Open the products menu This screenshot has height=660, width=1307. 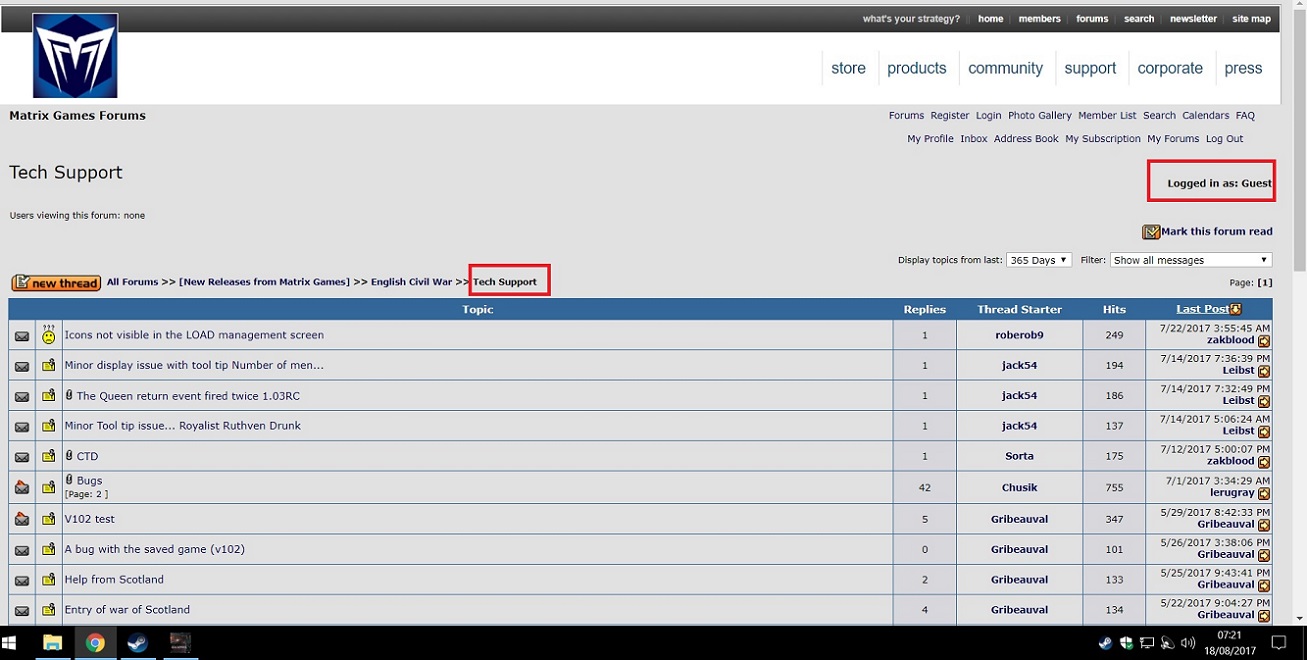(916, 68)
